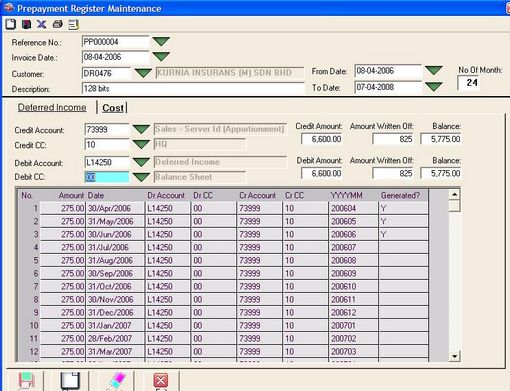Click the date cell 31/Jul/2006
The image size is (510, 391).
coord(115,247)
